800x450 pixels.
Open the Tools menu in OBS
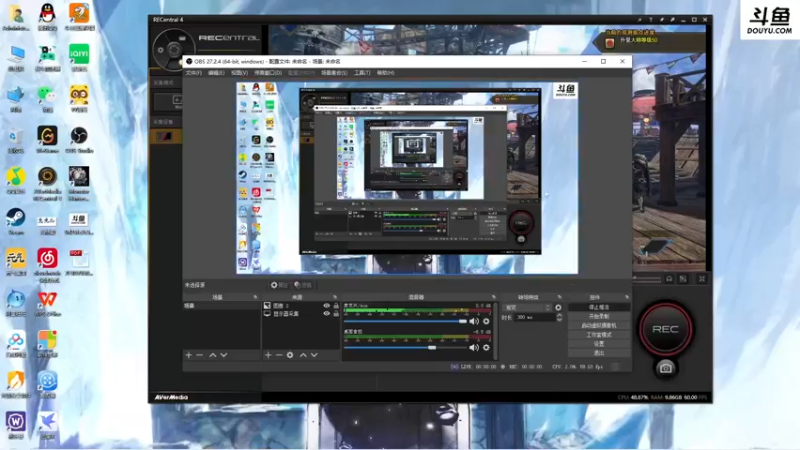(362, 73)
